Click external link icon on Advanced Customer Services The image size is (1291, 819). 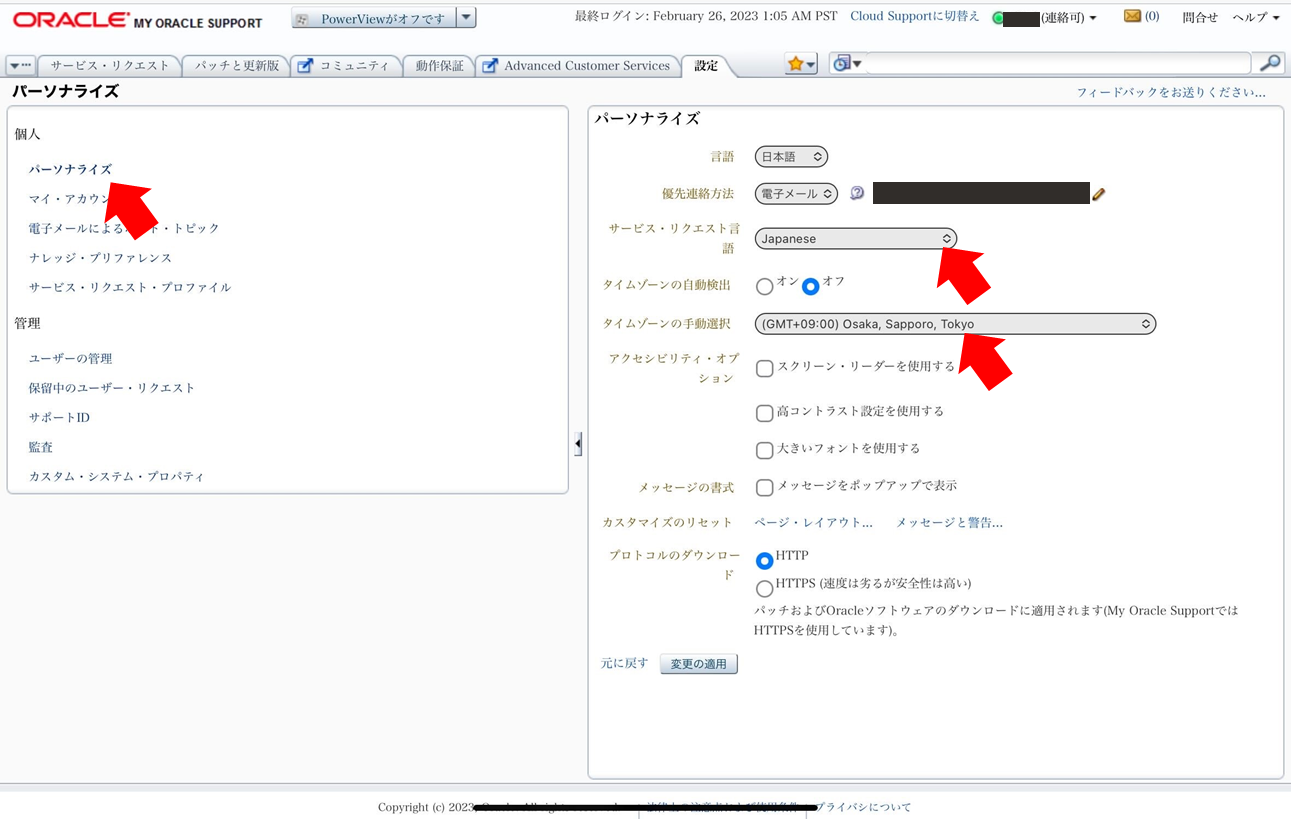(x=490, y=66)
